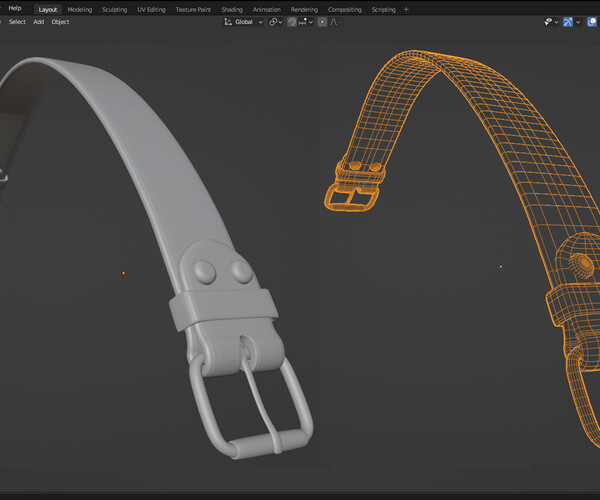600x500 pixels.
Task: Go to the UV Editing workspace
Action: 152,10
